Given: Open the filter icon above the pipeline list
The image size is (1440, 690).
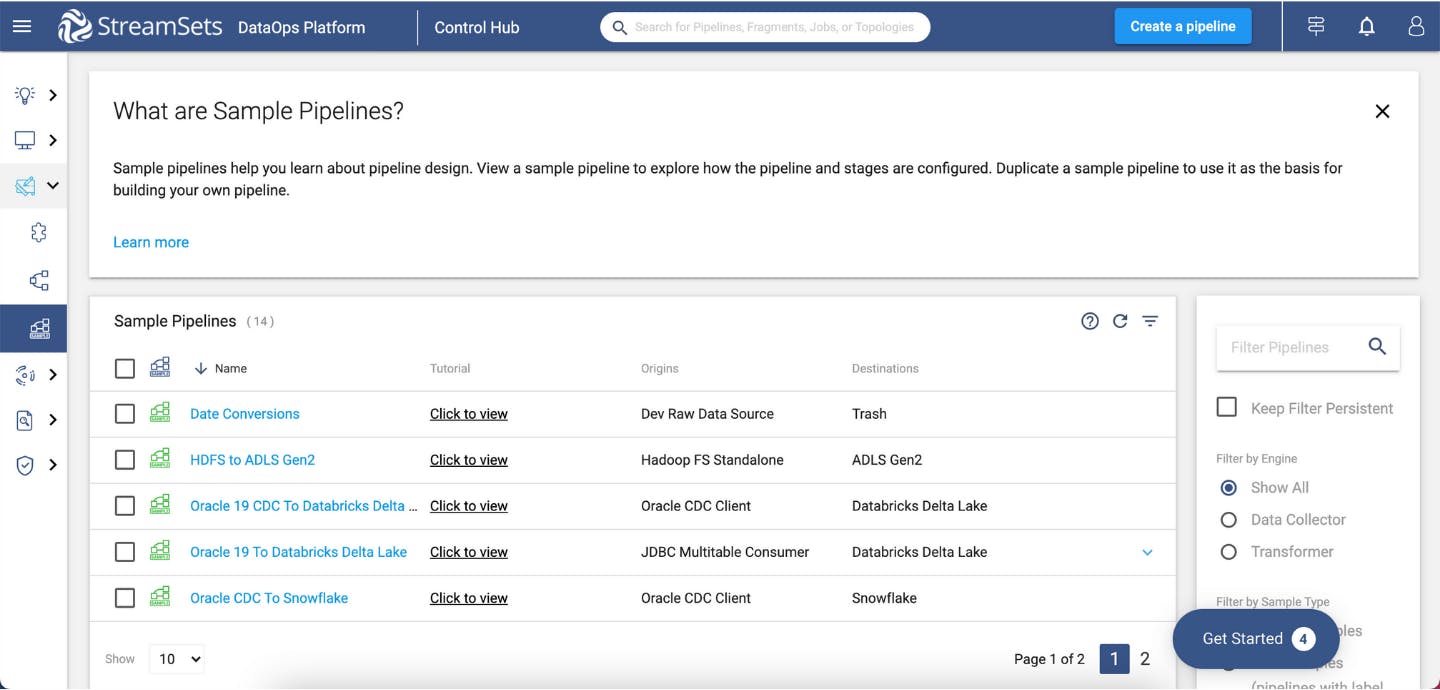Looking at the screenshot, I should pyautogui.click(x=1149, y=321).
